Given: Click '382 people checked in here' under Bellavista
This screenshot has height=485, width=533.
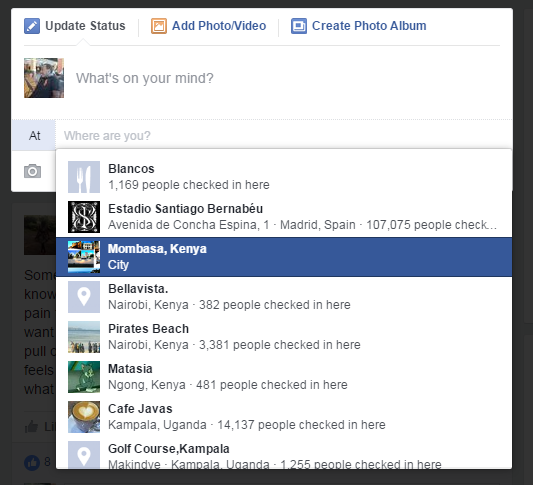Looking at the screenshot, I should [x=275, y=305].
